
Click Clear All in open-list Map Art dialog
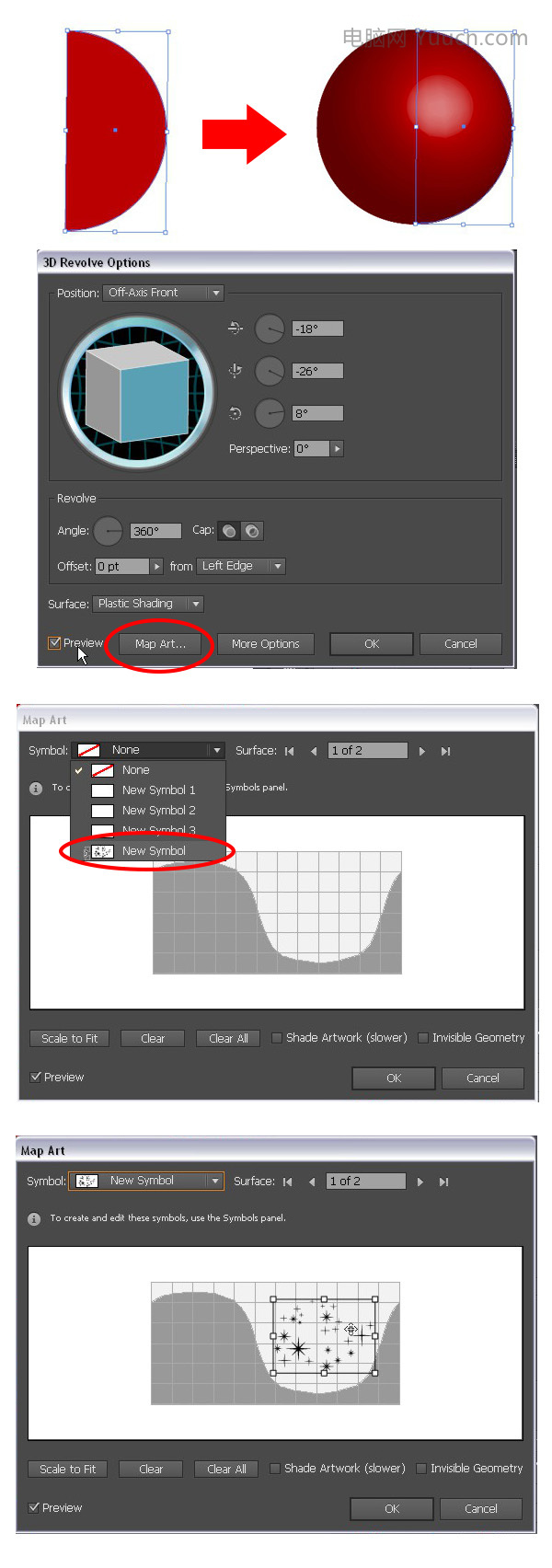click(x=228, y=1039)
